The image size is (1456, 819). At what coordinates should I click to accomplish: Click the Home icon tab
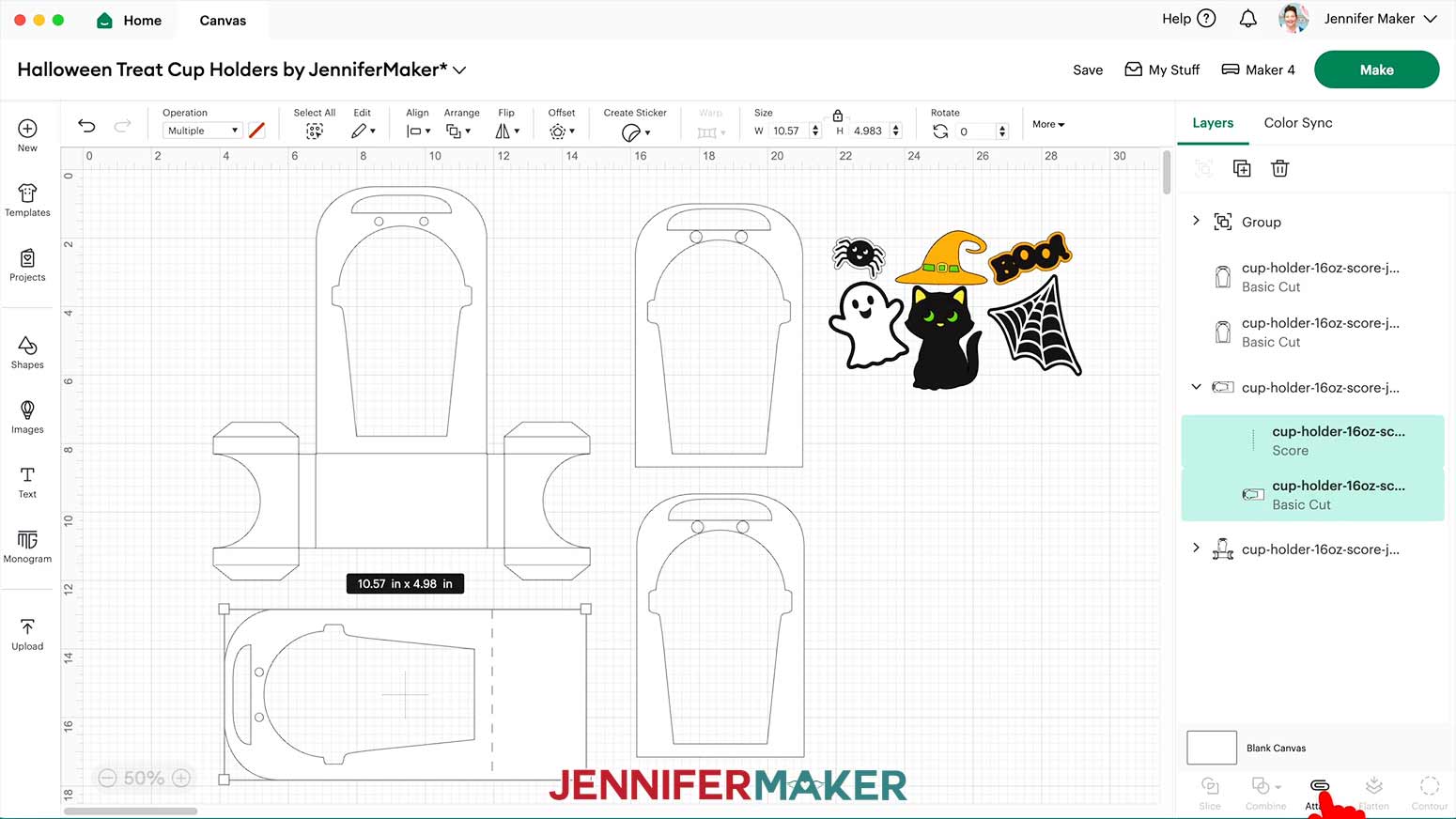click(105, 20)
